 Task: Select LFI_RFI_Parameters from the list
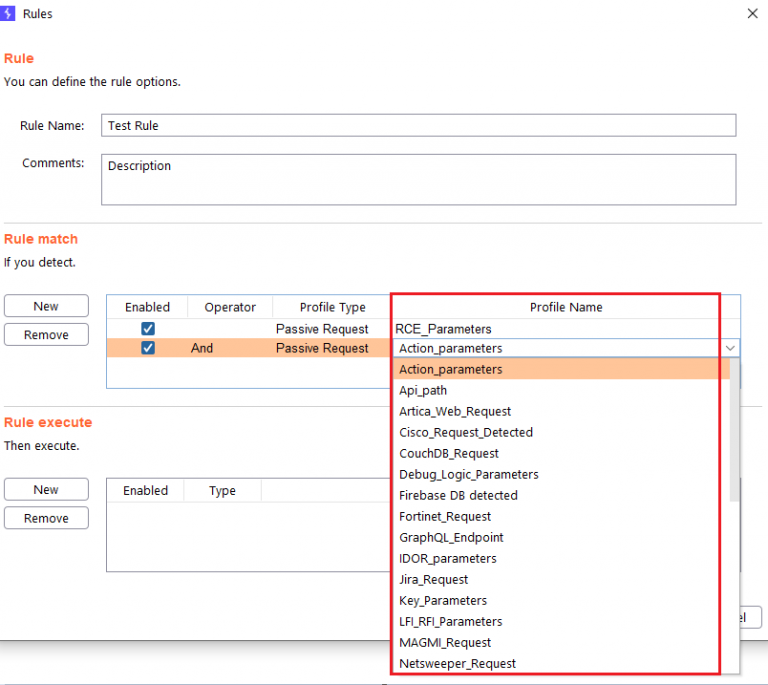pos(450,621)
